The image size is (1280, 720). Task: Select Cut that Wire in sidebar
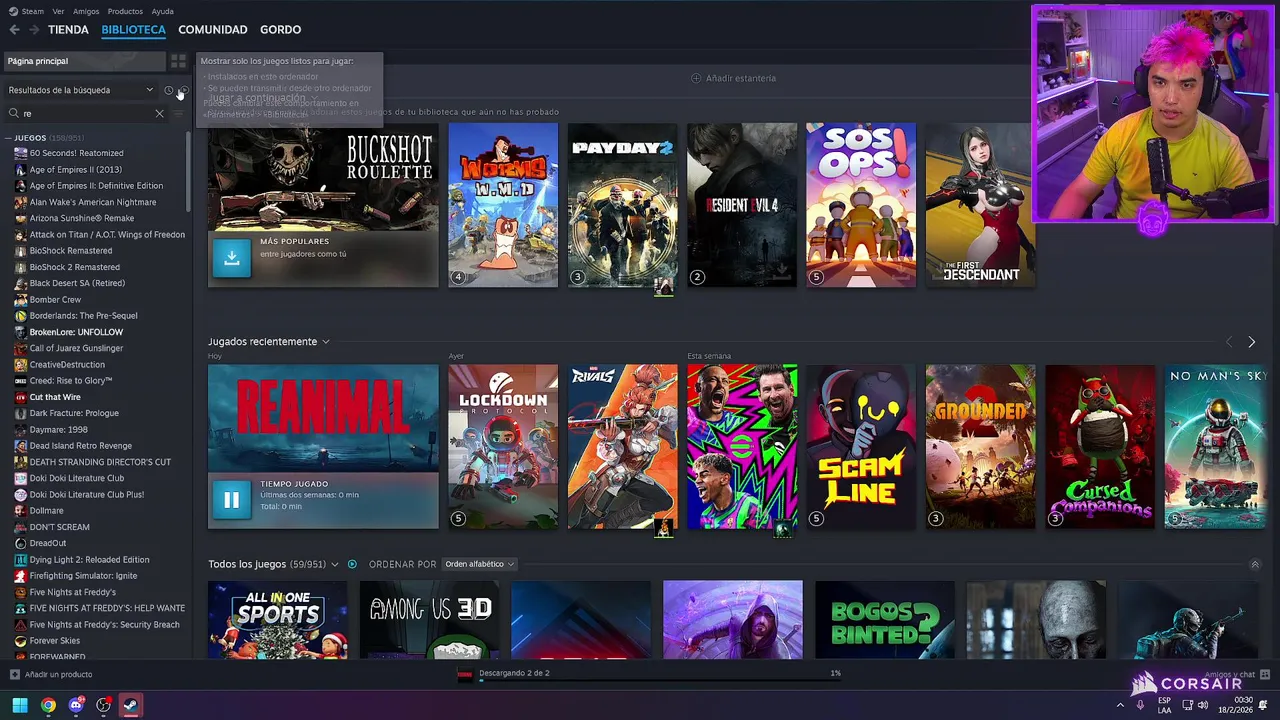[x=55, y=397]
